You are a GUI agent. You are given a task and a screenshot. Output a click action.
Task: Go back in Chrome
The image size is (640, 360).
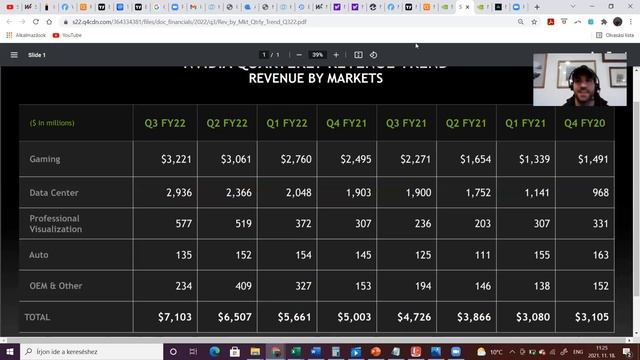click(9, 22)
